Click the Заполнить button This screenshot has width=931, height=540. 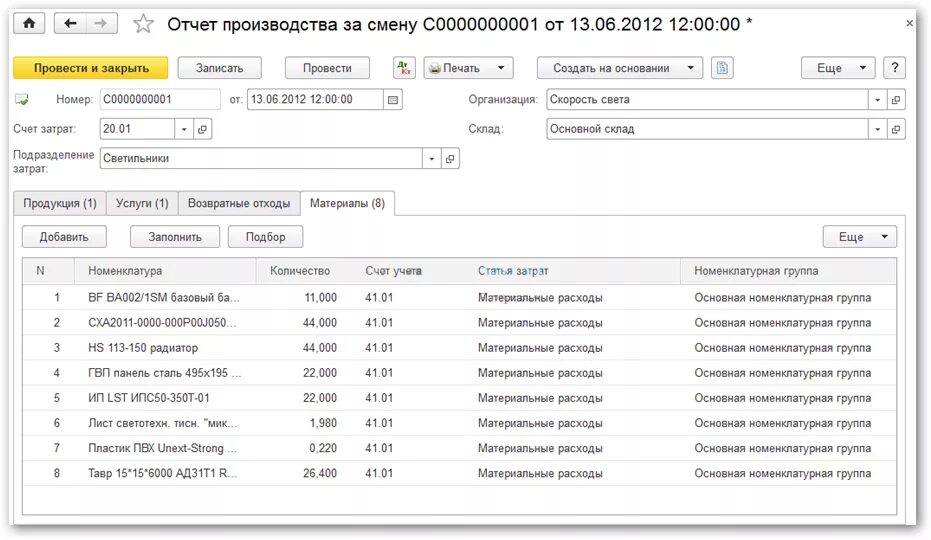[x=175, y=236]
